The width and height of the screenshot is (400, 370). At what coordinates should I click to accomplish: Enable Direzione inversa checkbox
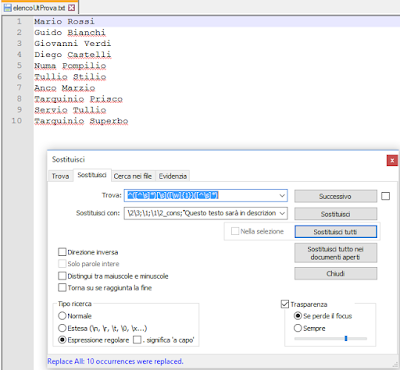click(x=62, y=252)
